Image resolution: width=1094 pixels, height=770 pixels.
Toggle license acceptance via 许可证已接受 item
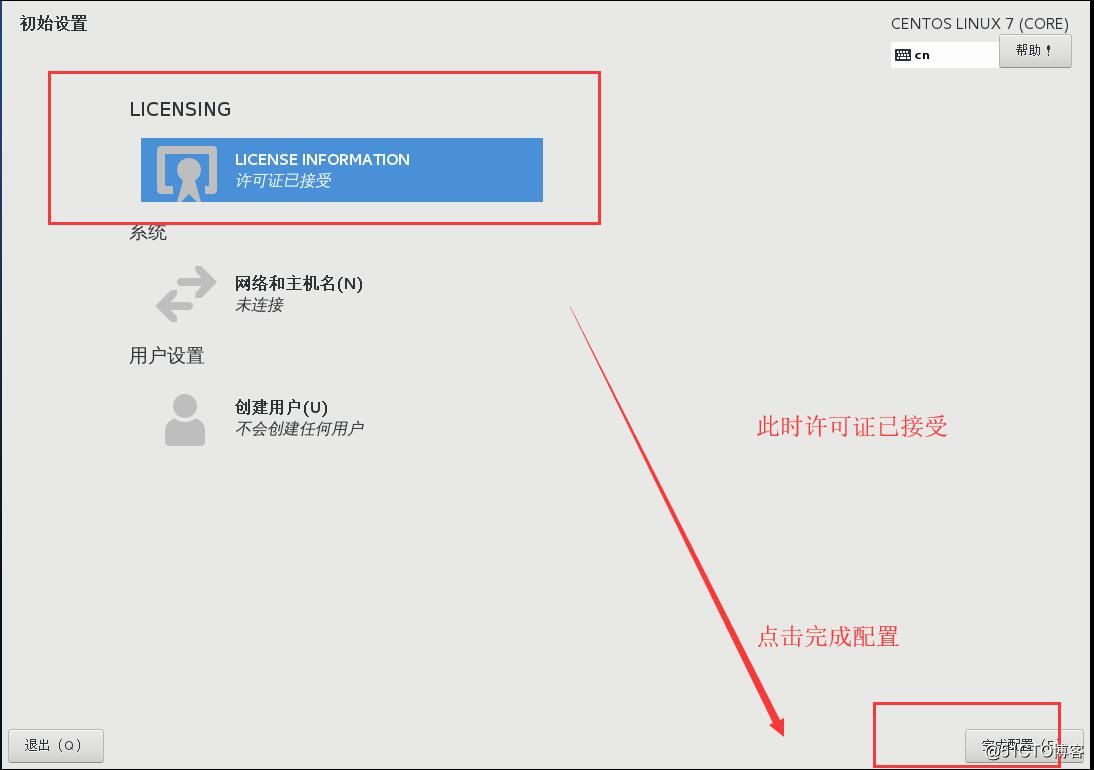point(288,181)
